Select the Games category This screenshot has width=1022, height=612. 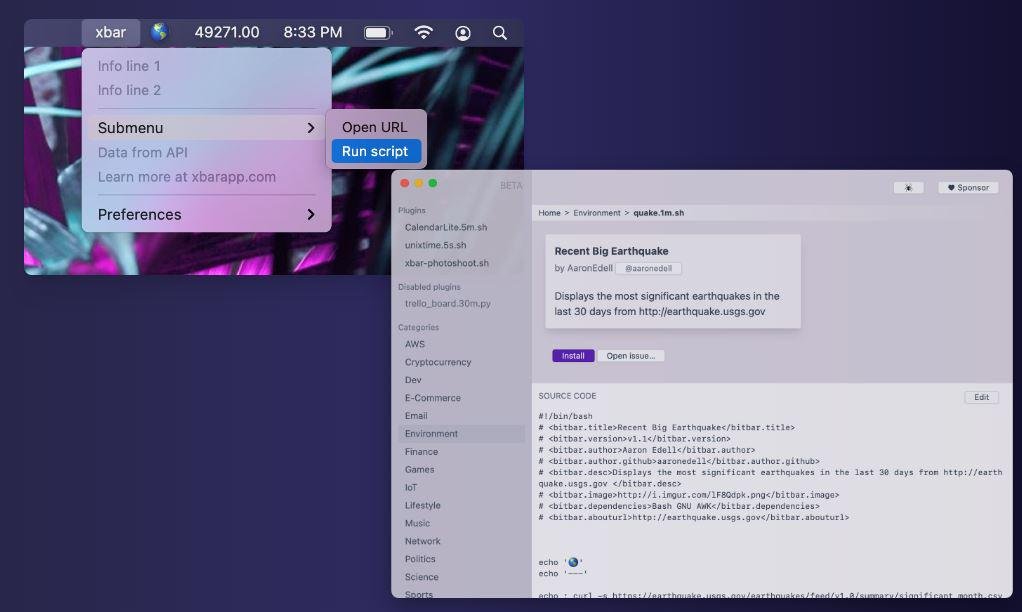[x=419, y=470]
